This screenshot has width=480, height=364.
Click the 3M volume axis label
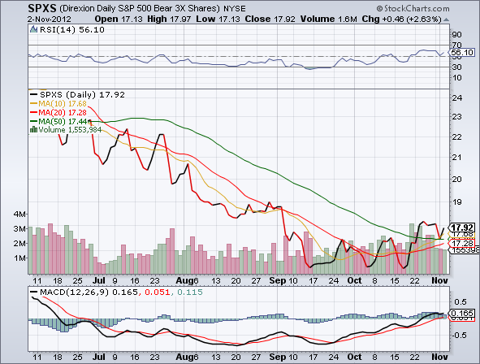[x=20, y=229]
